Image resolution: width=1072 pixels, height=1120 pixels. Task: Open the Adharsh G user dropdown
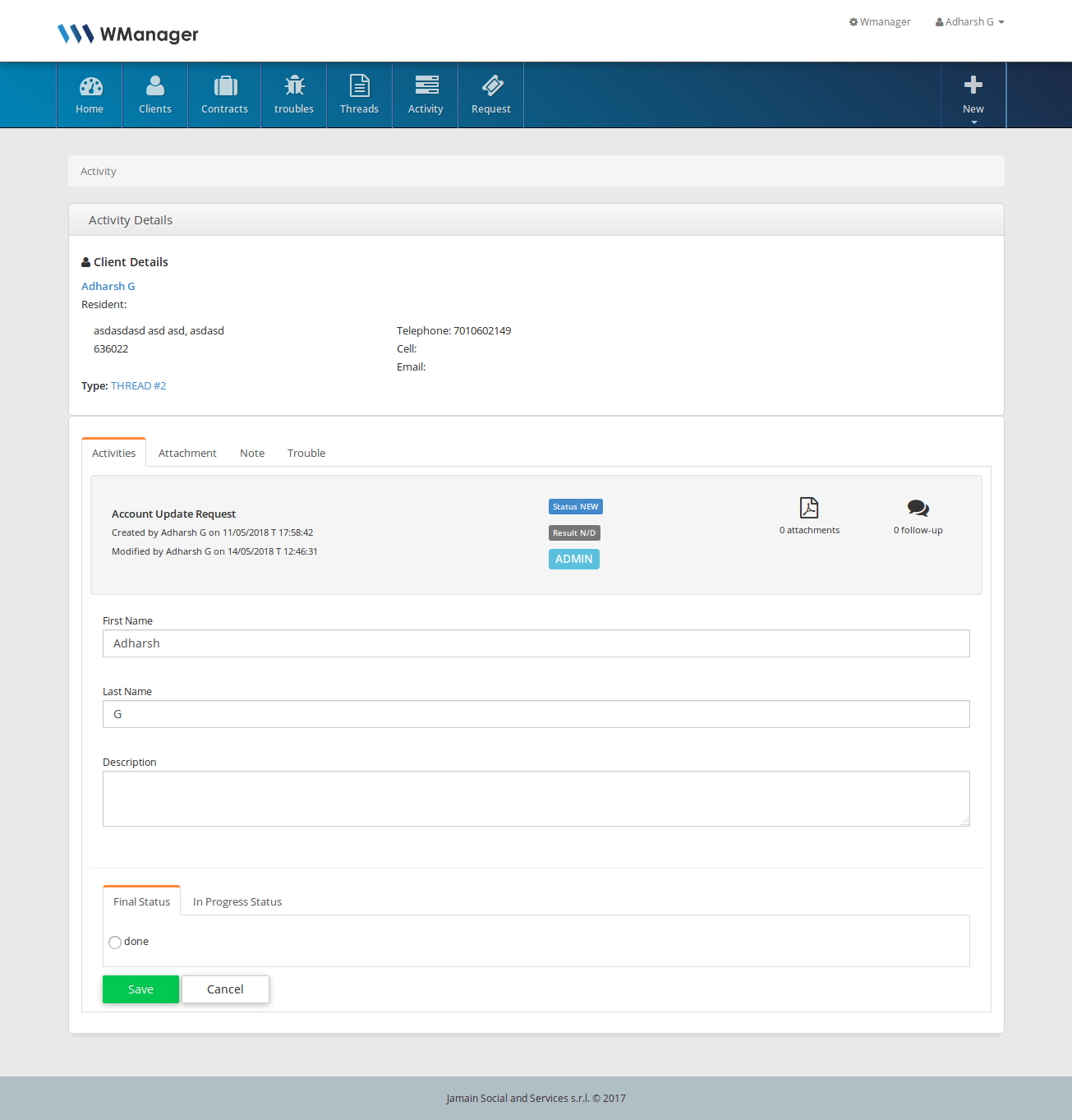click(970, 22)
